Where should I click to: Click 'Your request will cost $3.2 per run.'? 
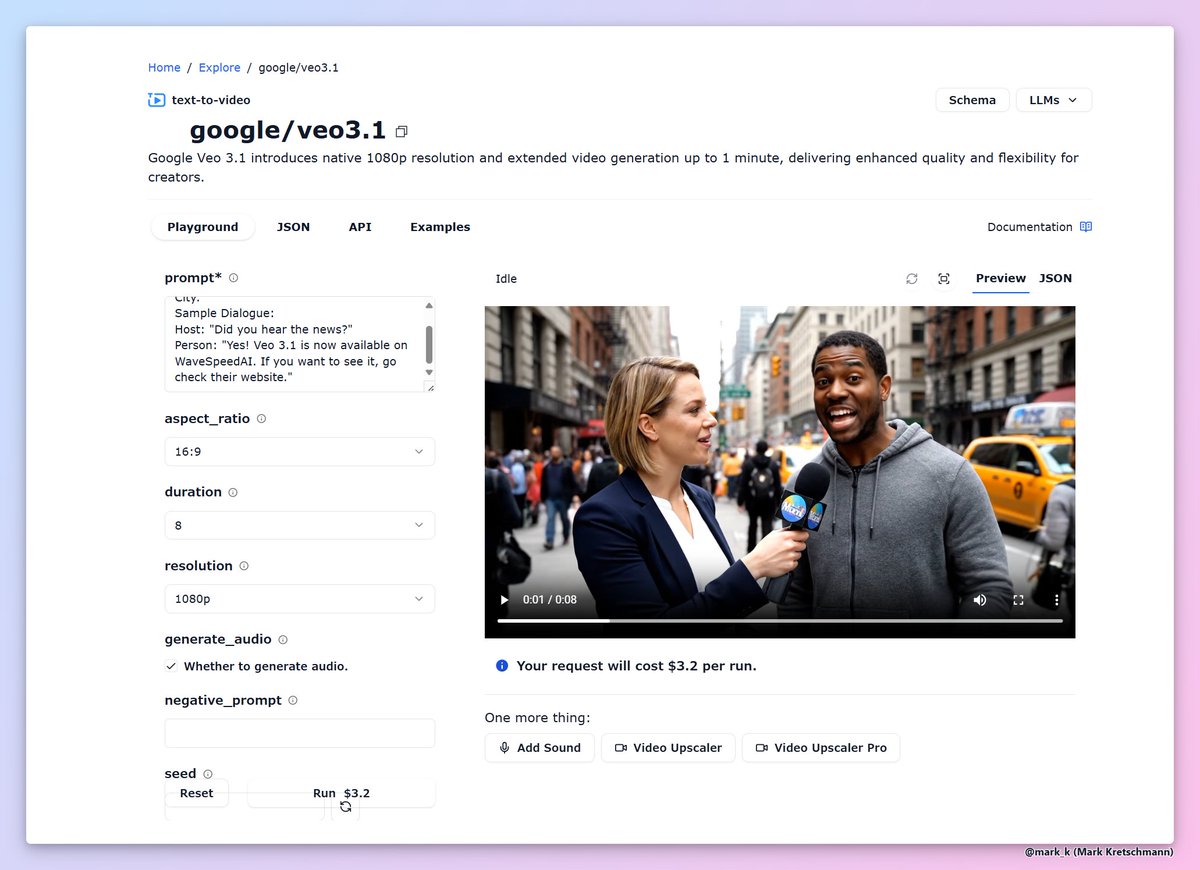point(636,666)
